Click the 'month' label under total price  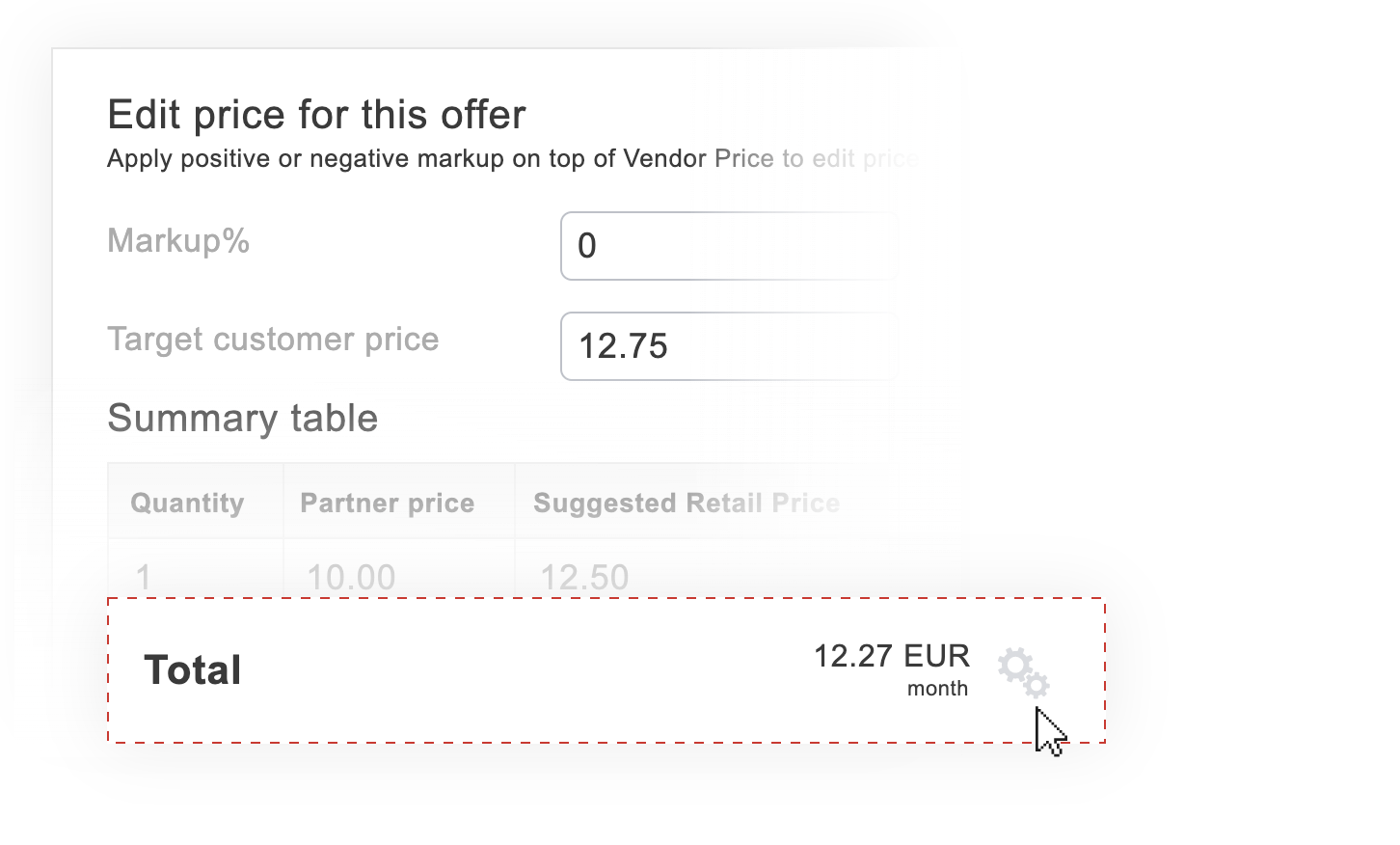pos(936,688)
